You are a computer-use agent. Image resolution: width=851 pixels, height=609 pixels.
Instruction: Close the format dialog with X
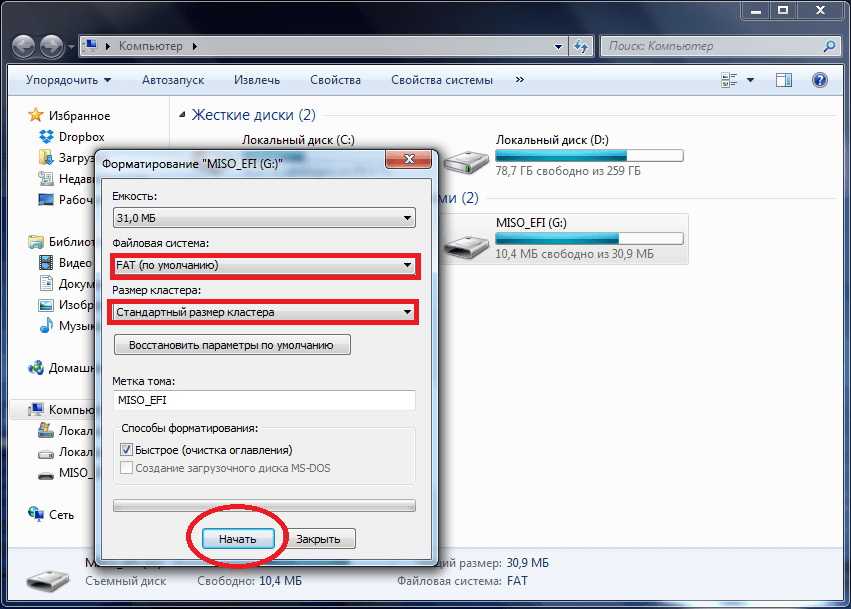(409, 158)
